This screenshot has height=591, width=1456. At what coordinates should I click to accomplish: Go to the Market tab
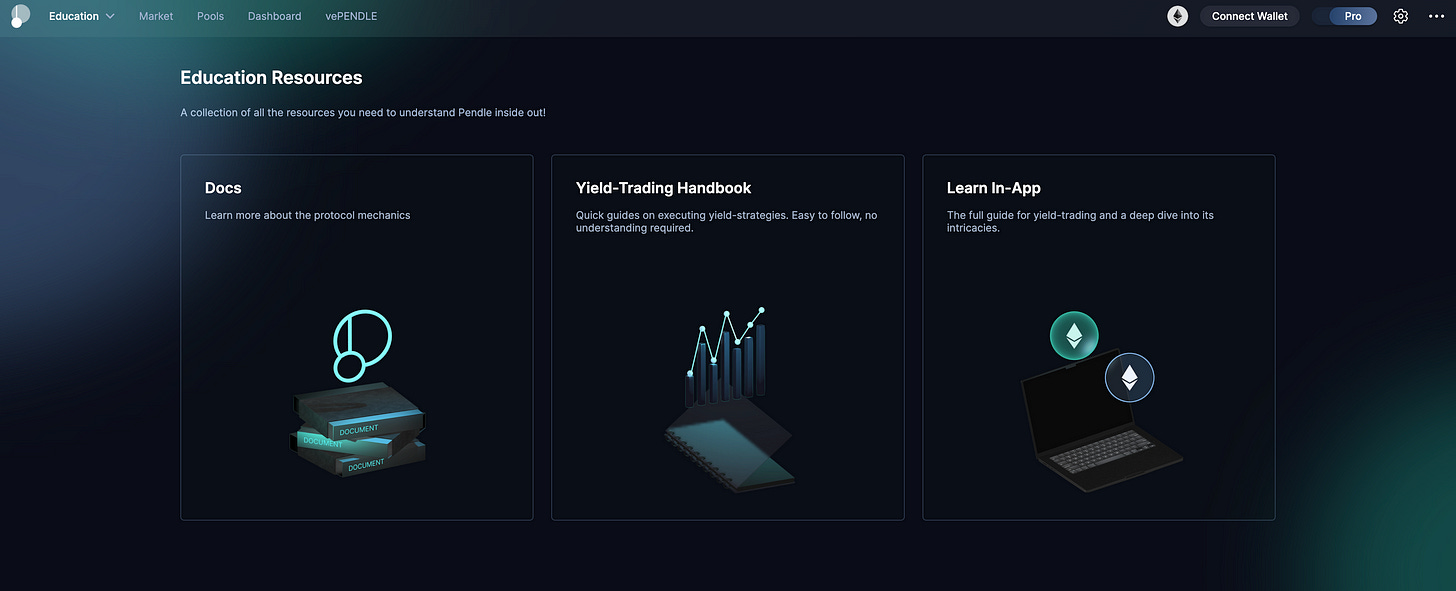[x=156, y=16]
